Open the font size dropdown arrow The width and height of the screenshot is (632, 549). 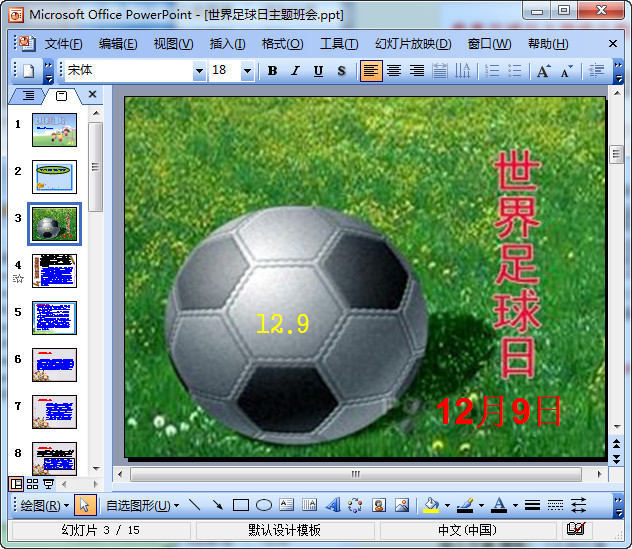point(247,71)
